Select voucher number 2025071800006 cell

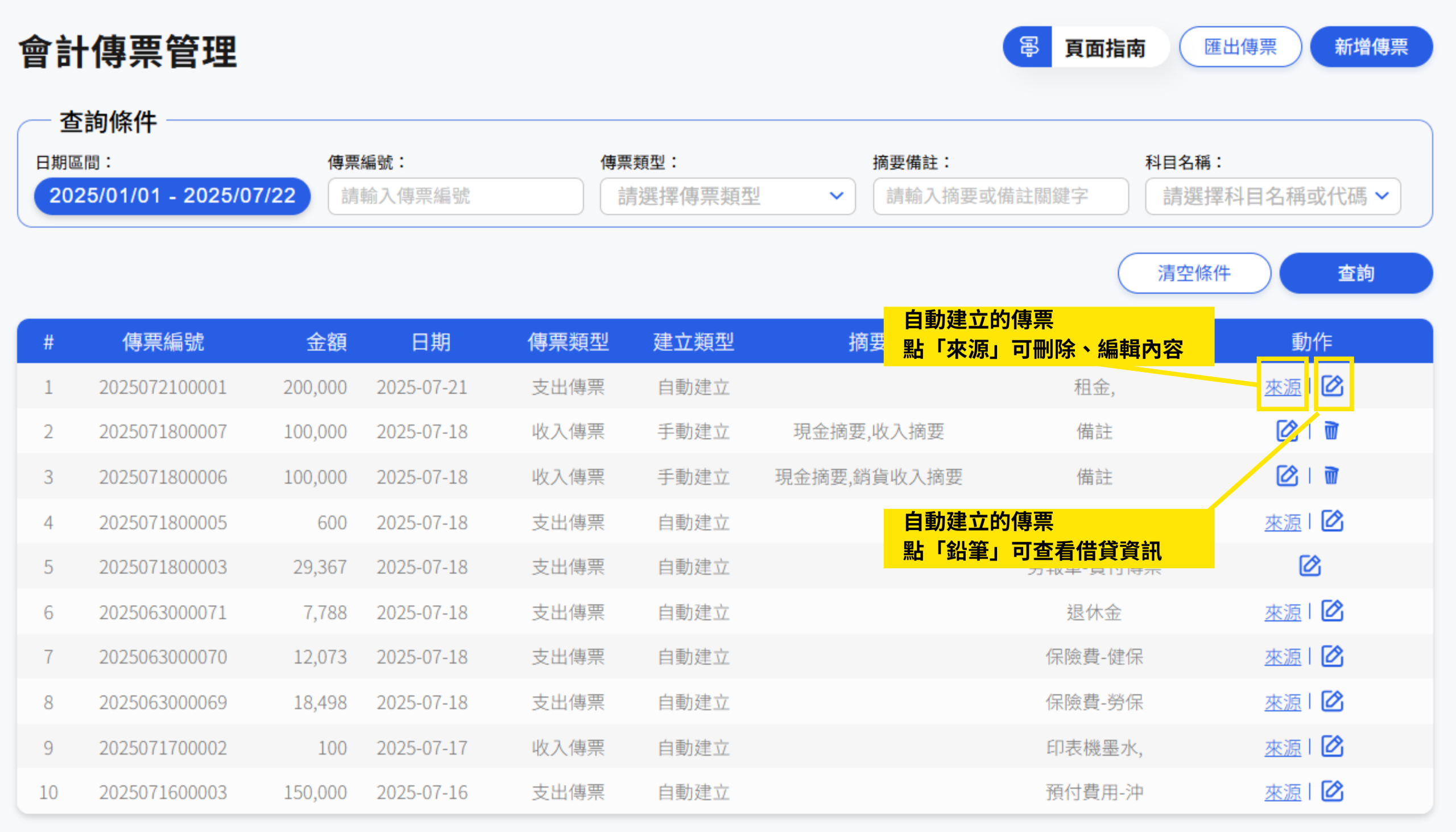click(x=163, y=477)
